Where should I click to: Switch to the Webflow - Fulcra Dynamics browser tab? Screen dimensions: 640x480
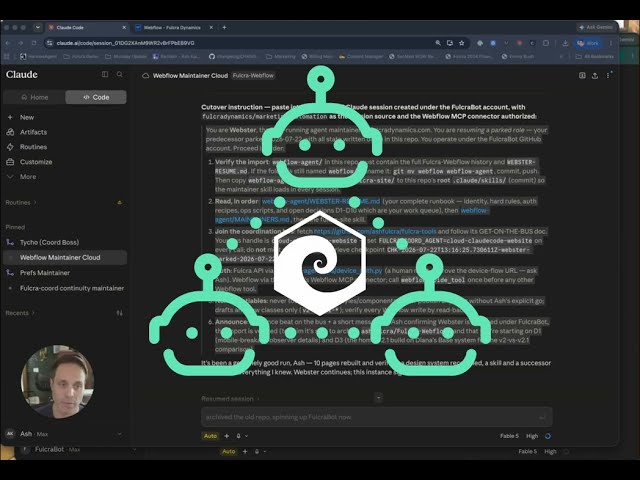[x=172, y=27]
